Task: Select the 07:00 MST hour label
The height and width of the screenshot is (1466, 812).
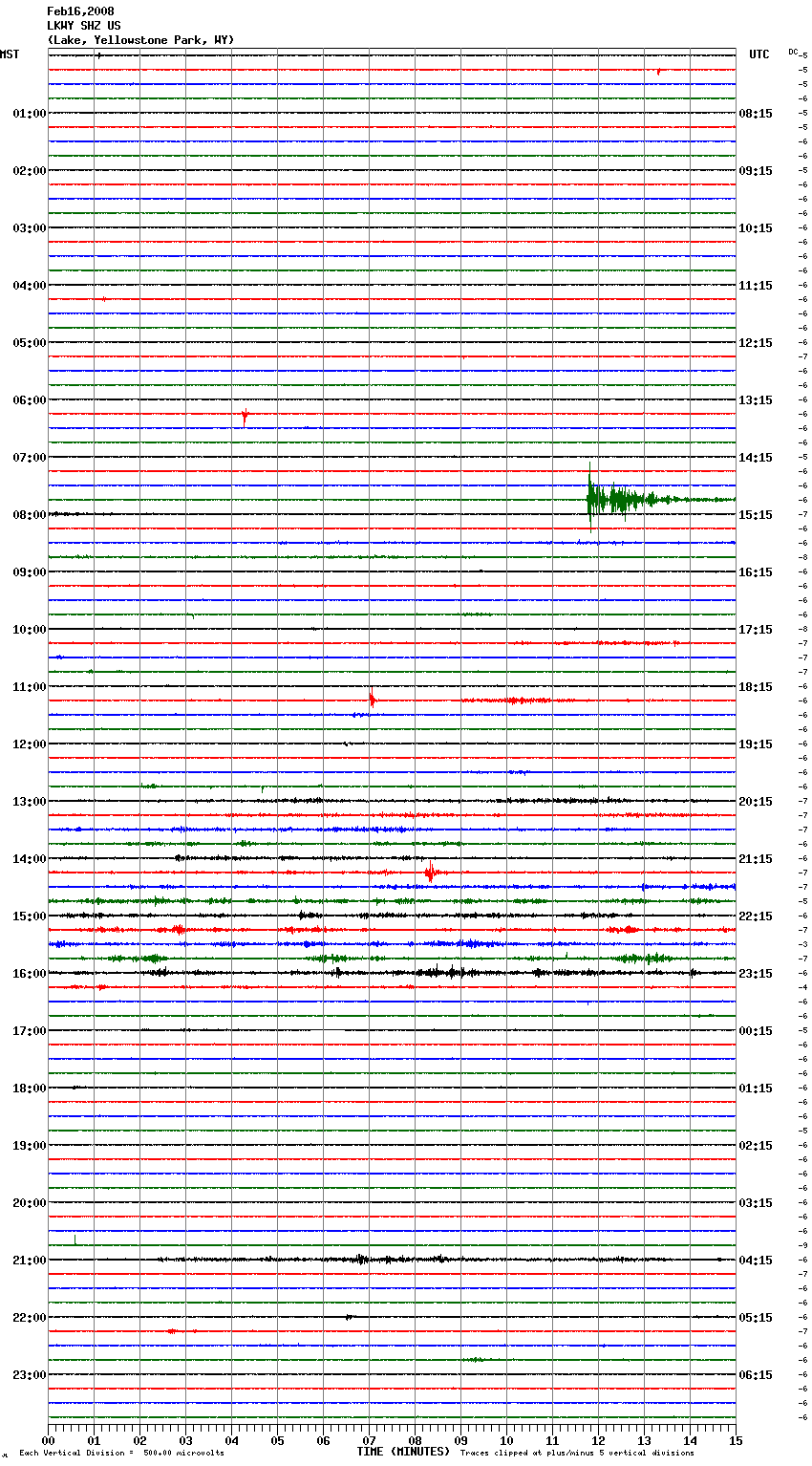Action: pyautogui.click(x=29, y=458)
